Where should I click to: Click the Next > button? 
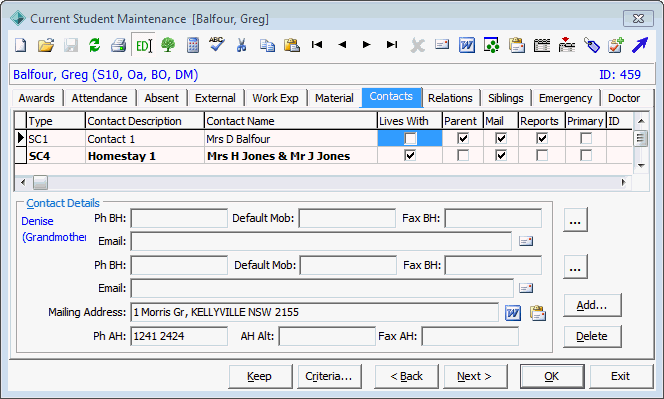[x=475, y=376]
